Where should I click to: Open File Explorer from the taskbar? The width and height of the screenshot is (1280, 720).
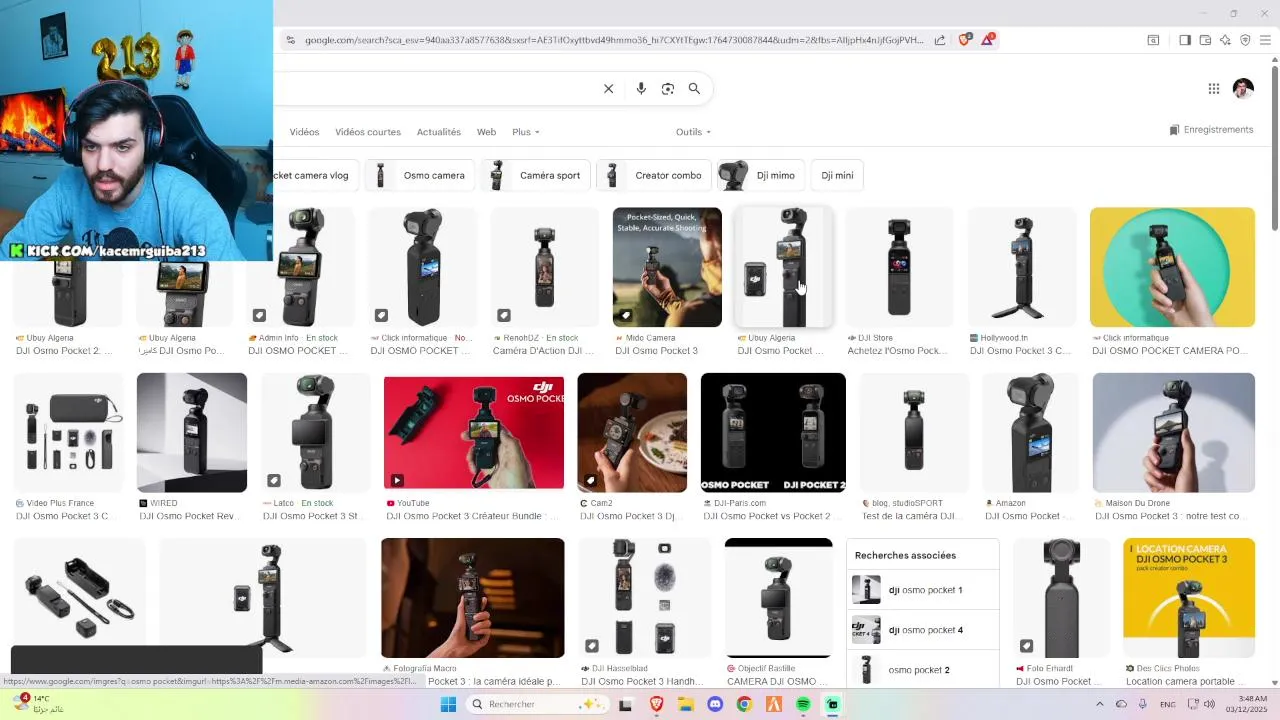686,704
